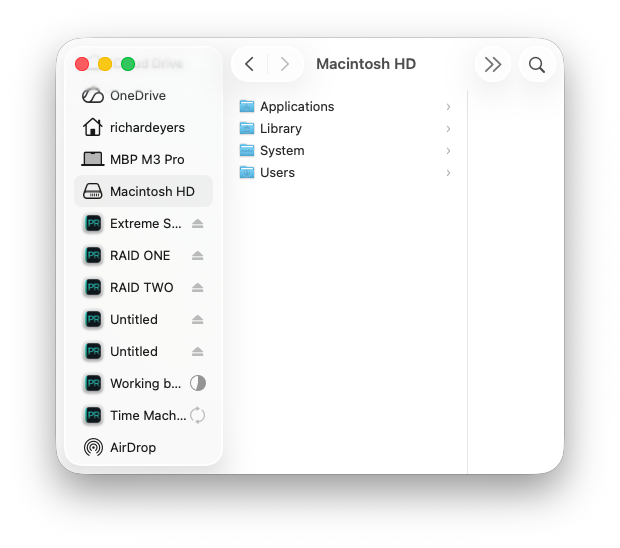This screenshot has width=620, height=548.
Task: Open the Extreme S... volume
Action: [x=143, y=224]
